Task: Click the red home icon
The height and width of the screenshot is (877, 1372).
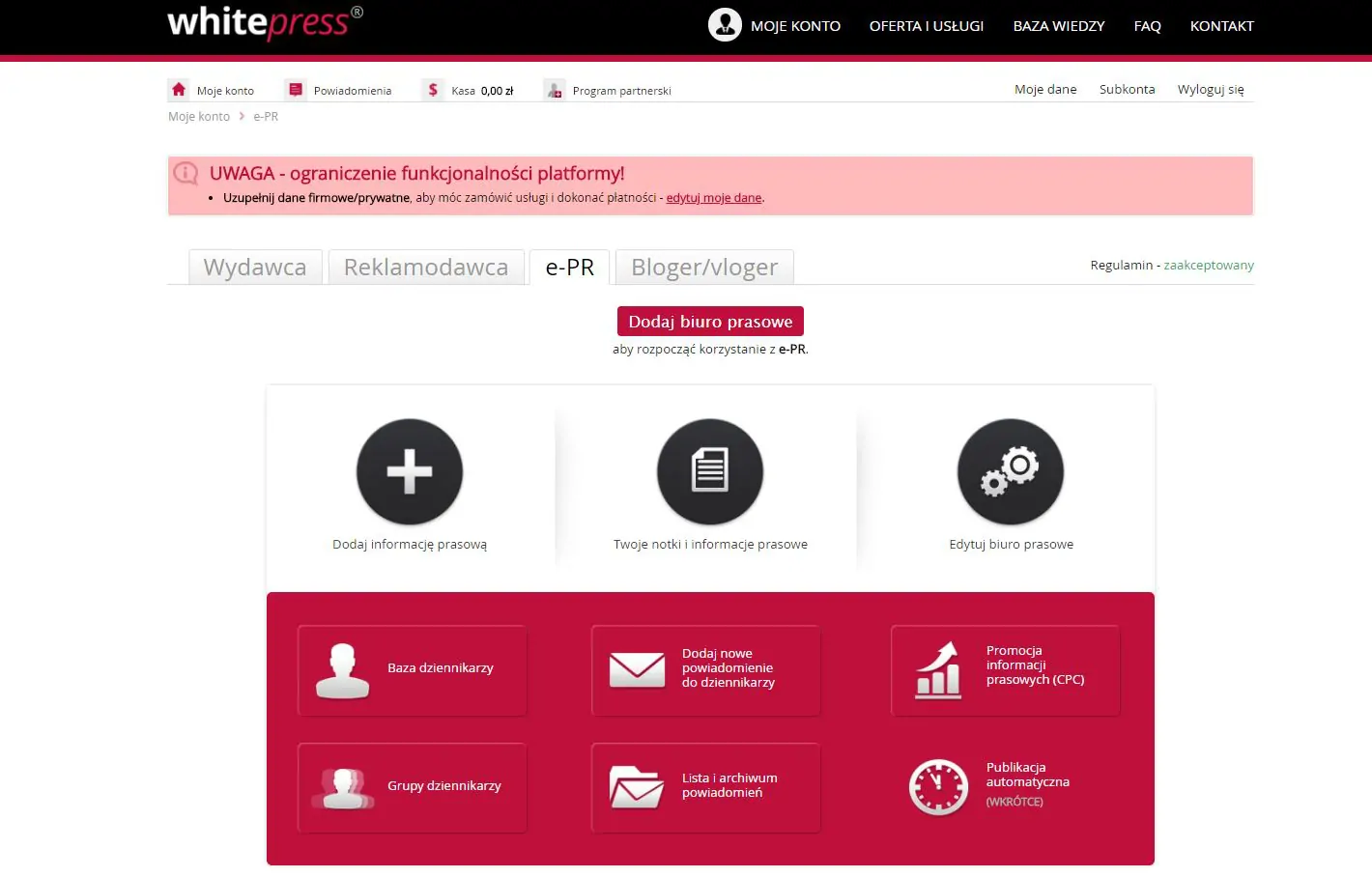Action: click(x=179, y=90)
